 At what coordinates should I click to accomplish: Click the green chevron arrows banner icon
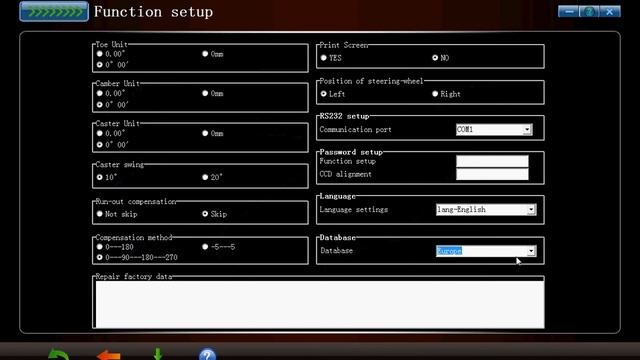coord(54,12)
